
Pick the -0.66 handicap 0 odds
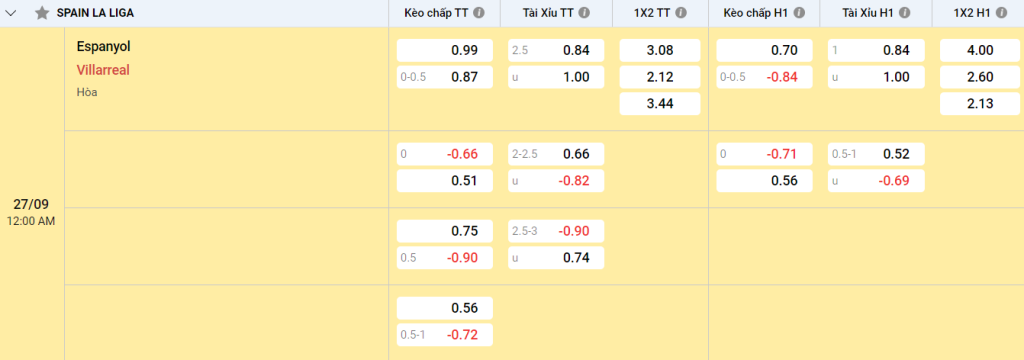click(x=445, y=154)
